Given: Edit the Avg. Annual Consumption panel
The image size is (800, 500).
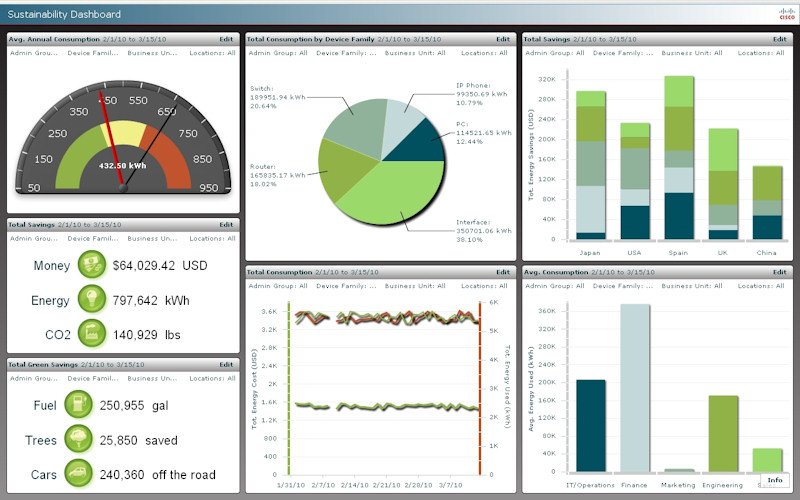Looking at the screenshot, I should click(226, 39).
